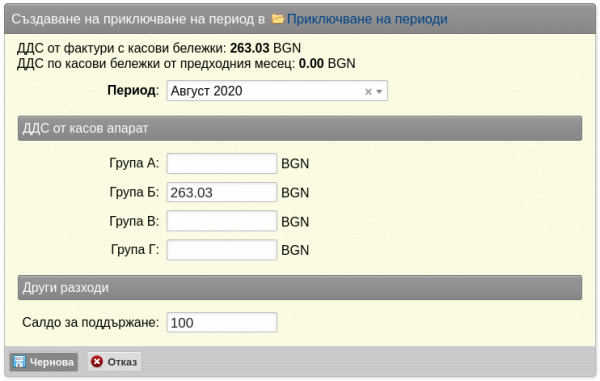Click the Група Б label

(134, 192)
